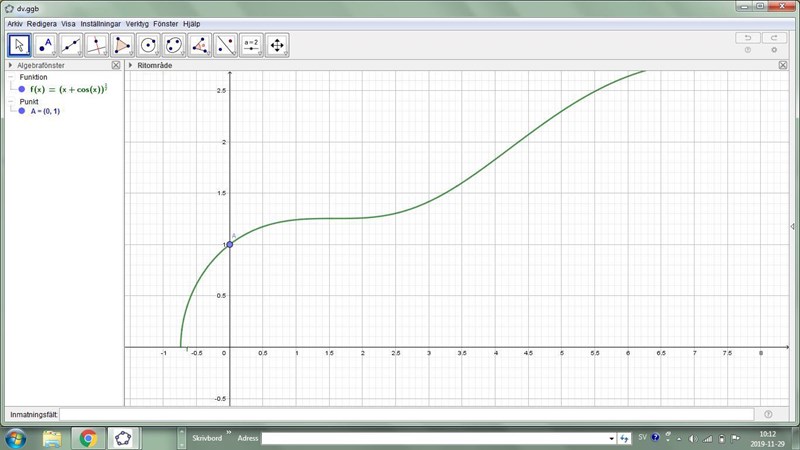This screenshot has width=800, height=450.
Task: Toggle visibility of function f(x)
Action: (x=21, y=89)
